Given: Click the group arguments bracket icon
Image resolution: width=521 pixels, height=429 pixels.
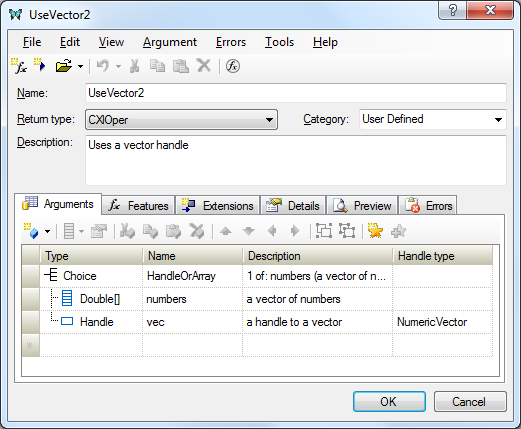Looking at the screenshot, I should [x=324, y=231].
